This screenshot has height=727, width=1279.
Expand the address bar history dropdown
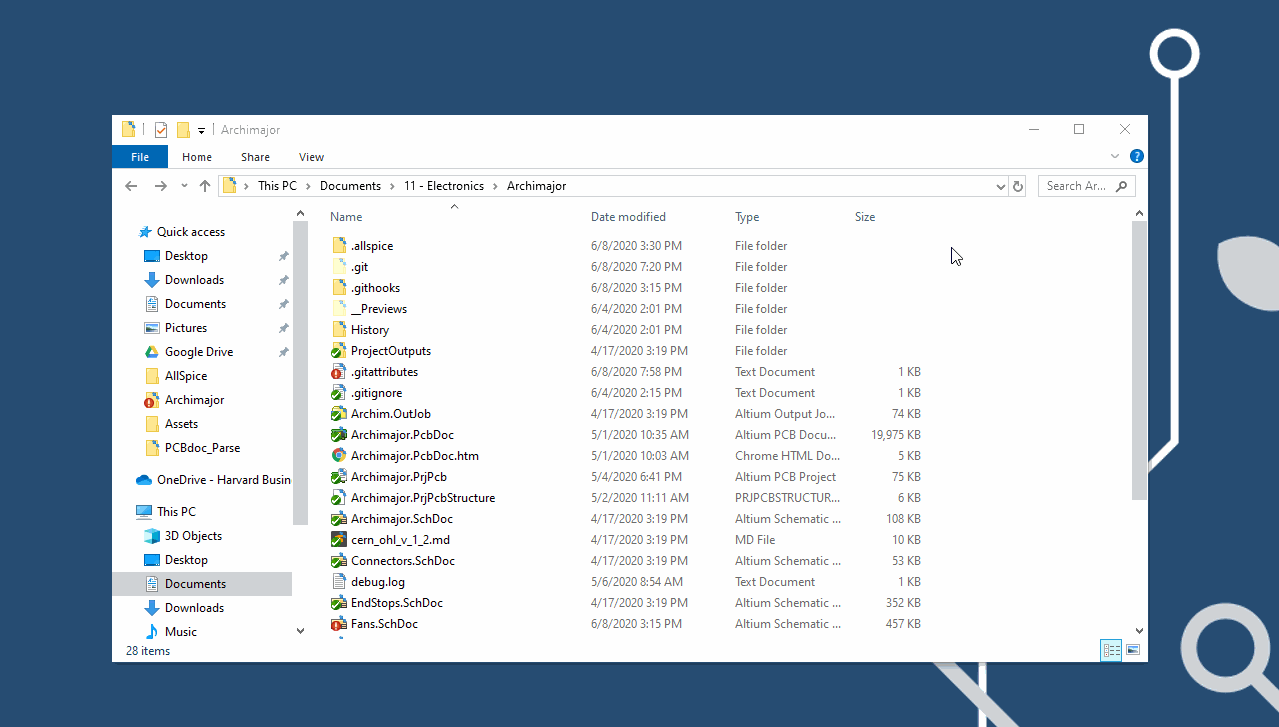coord(1001,186)
